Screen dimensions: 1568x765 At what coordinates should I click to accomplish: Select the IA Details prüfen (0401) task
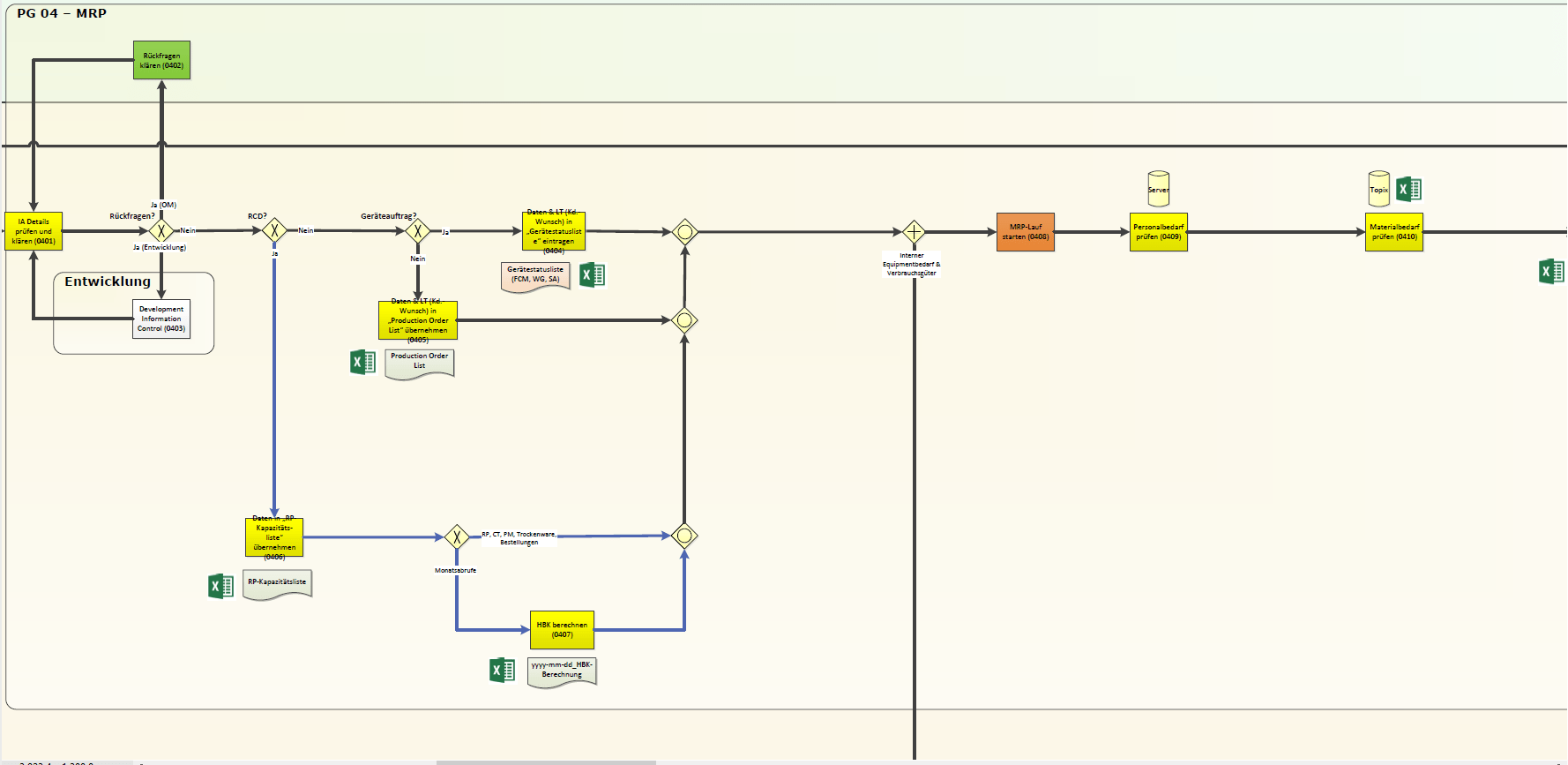(x=34, y=231)
